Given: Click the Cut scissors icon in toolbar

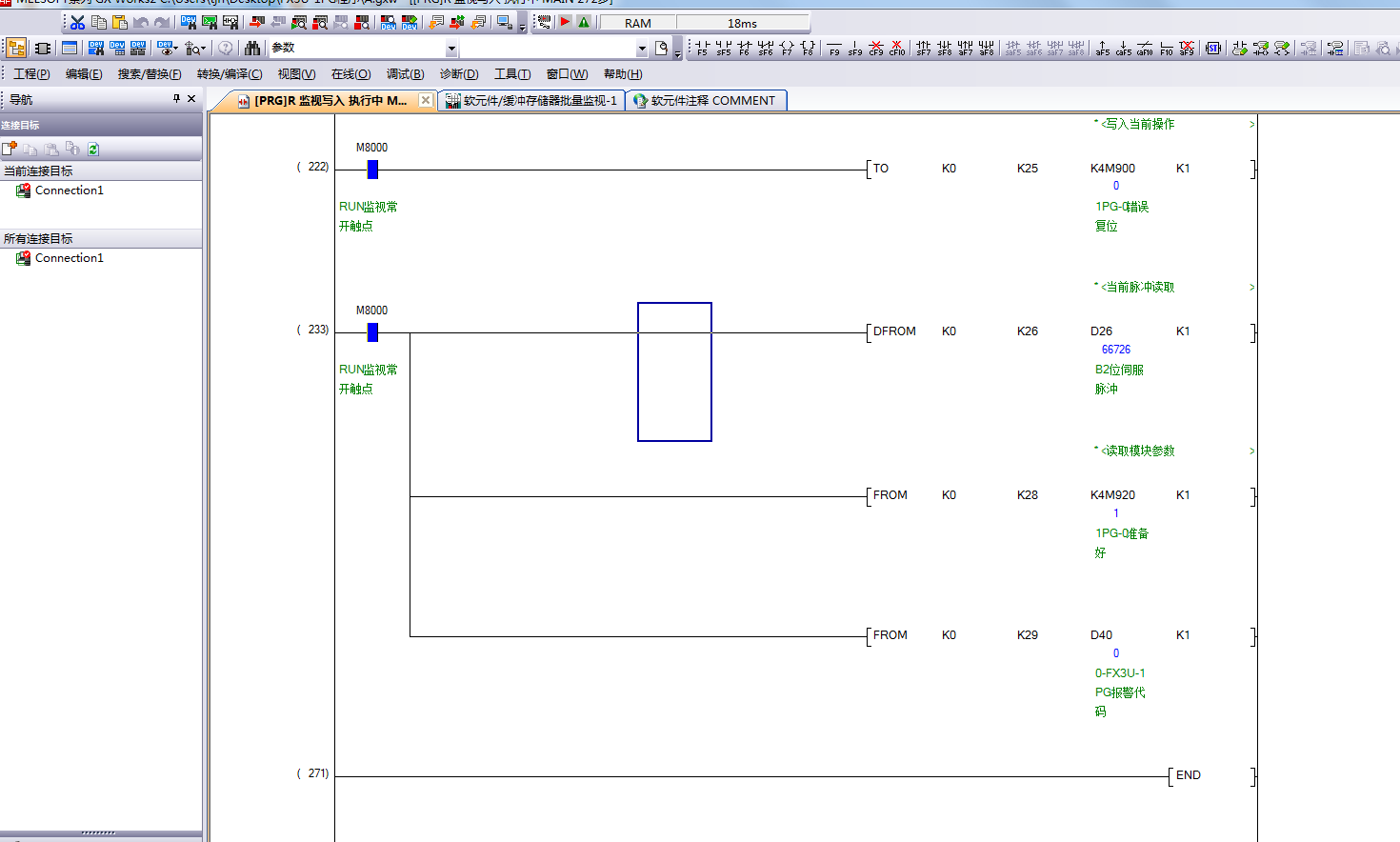Looking at the screenshot, I should pos(78,22).
